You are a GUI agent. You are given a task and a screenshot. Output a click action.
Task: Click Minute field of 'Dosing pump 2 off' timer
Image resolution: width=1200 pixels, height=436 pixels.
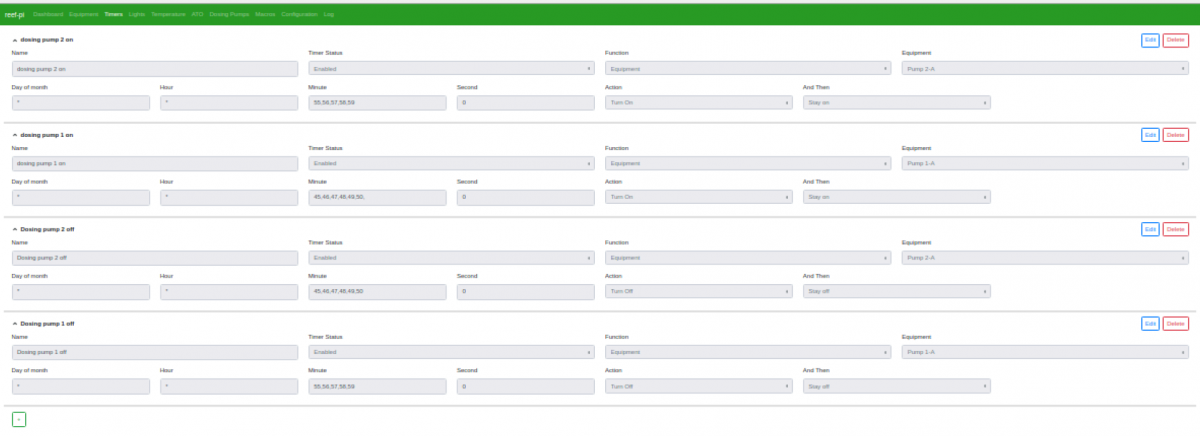tap(377, 292)
